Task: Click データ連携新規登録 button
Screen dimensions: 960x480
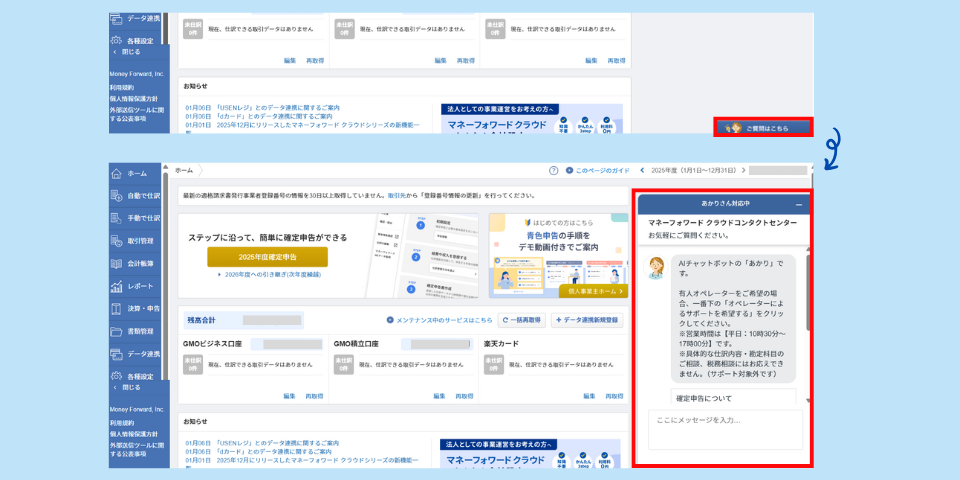Action: 587,320
